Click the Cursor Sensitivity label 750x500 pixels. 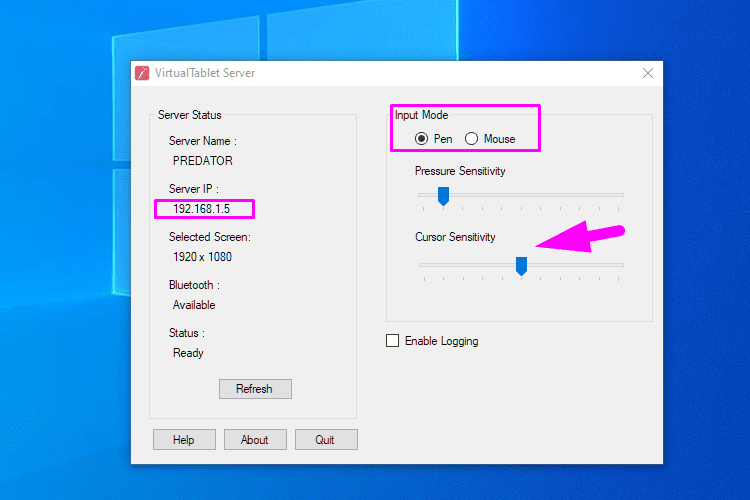[455, 237]
